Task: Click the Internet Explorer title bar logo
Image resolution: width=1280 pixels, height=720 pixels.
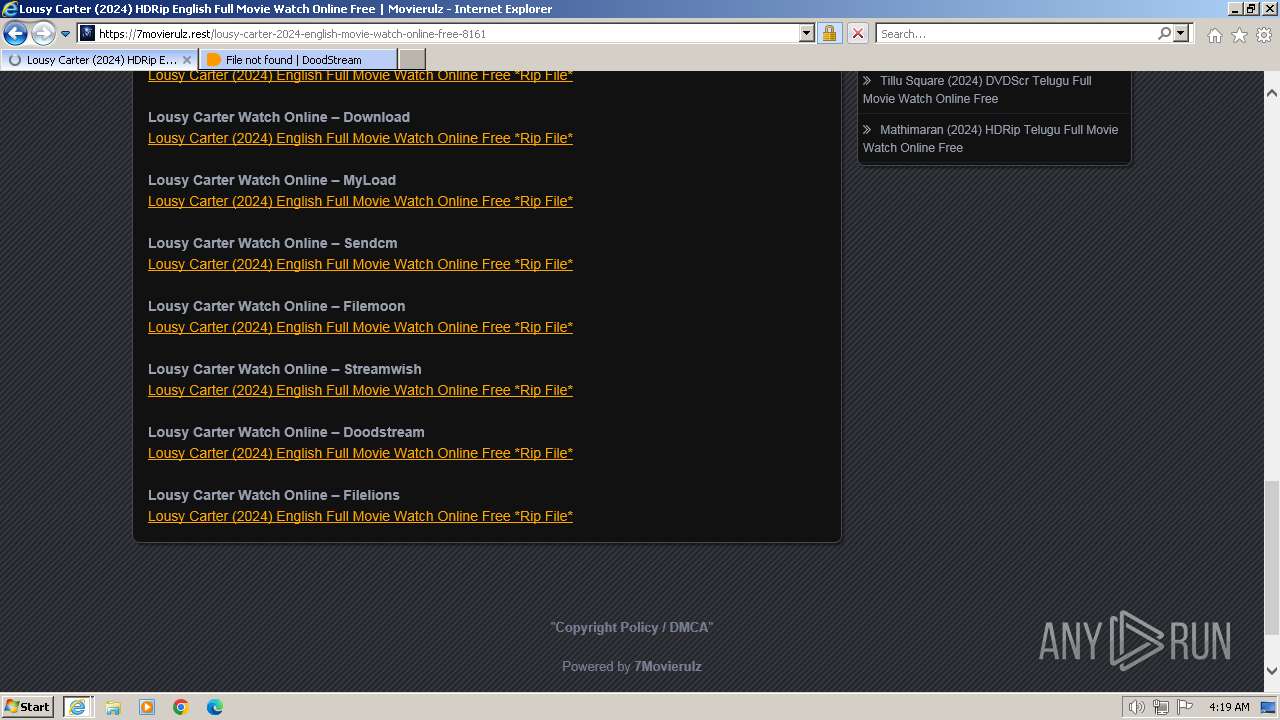Action: [x=10, y=9]
